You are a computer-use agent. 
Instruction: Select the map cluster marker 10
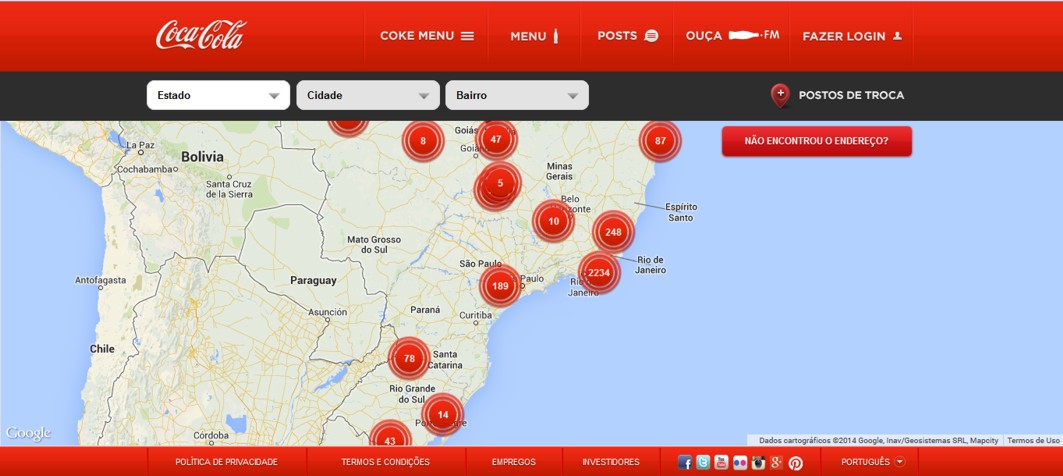pyautogui.click(x=553, y=221)
